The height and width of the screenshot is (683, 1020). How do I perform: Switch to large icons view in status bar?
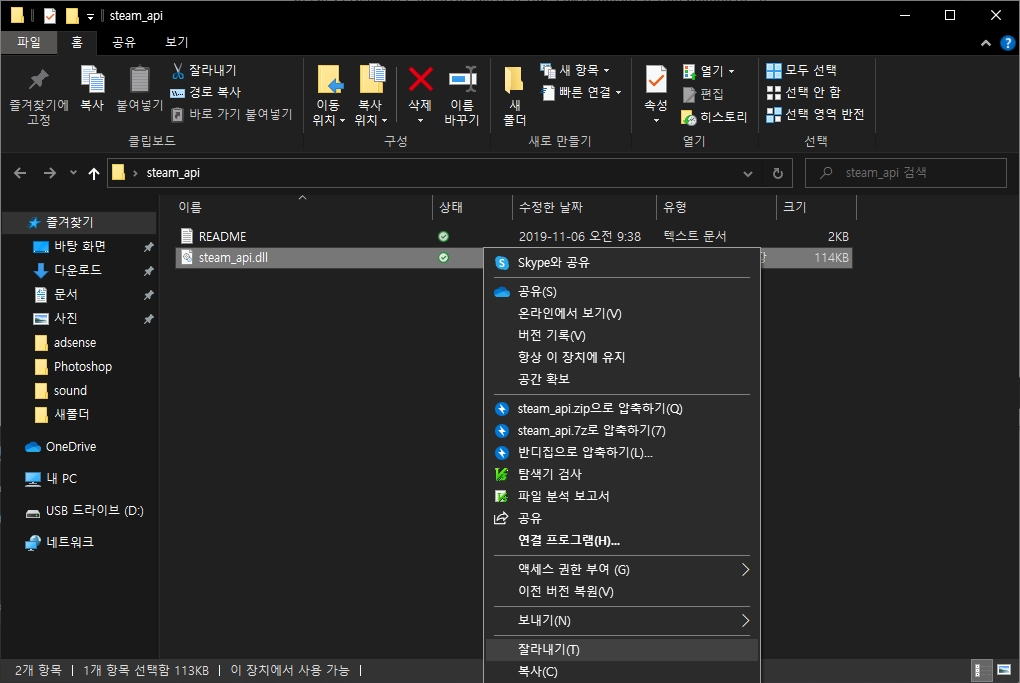(1004, 670)
